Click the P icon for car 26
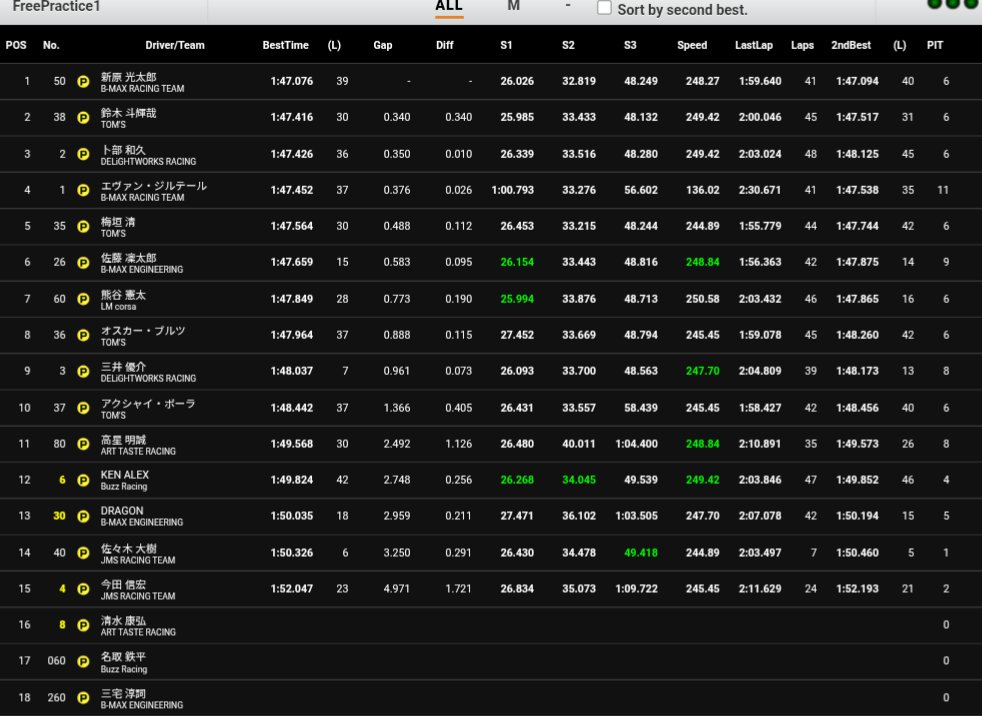The image size is (982, 716). coord(83,262)
